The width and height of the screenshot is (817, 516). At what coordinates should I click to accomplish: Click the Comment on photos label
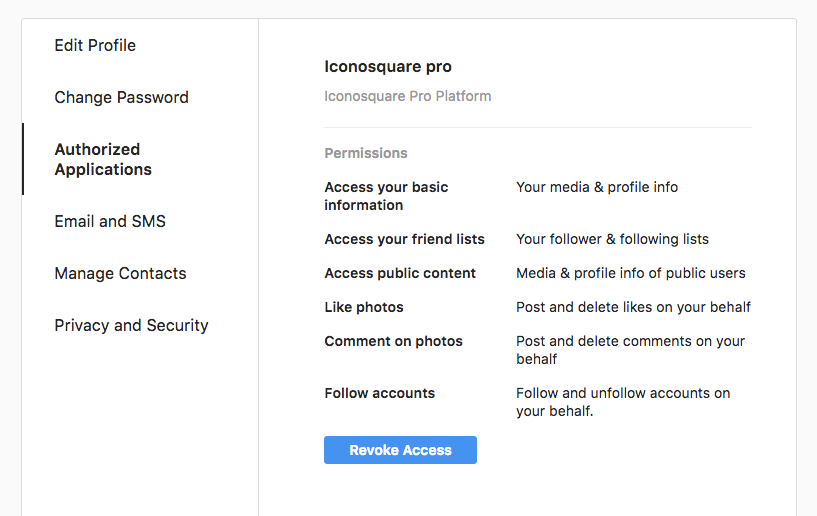coord(393,341)
